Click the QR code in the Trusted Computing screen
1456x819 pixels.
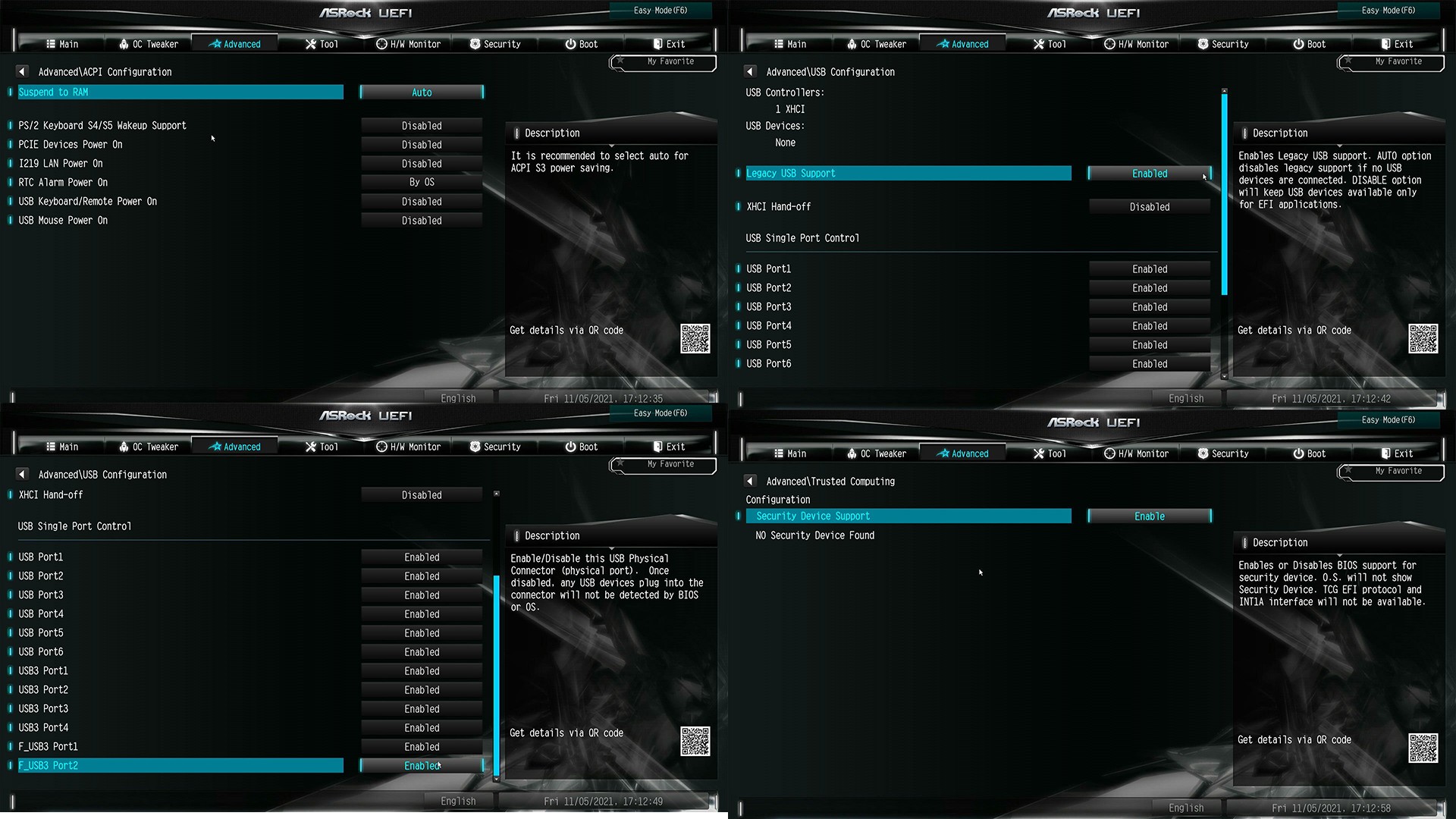click(x=1423, y=748)
